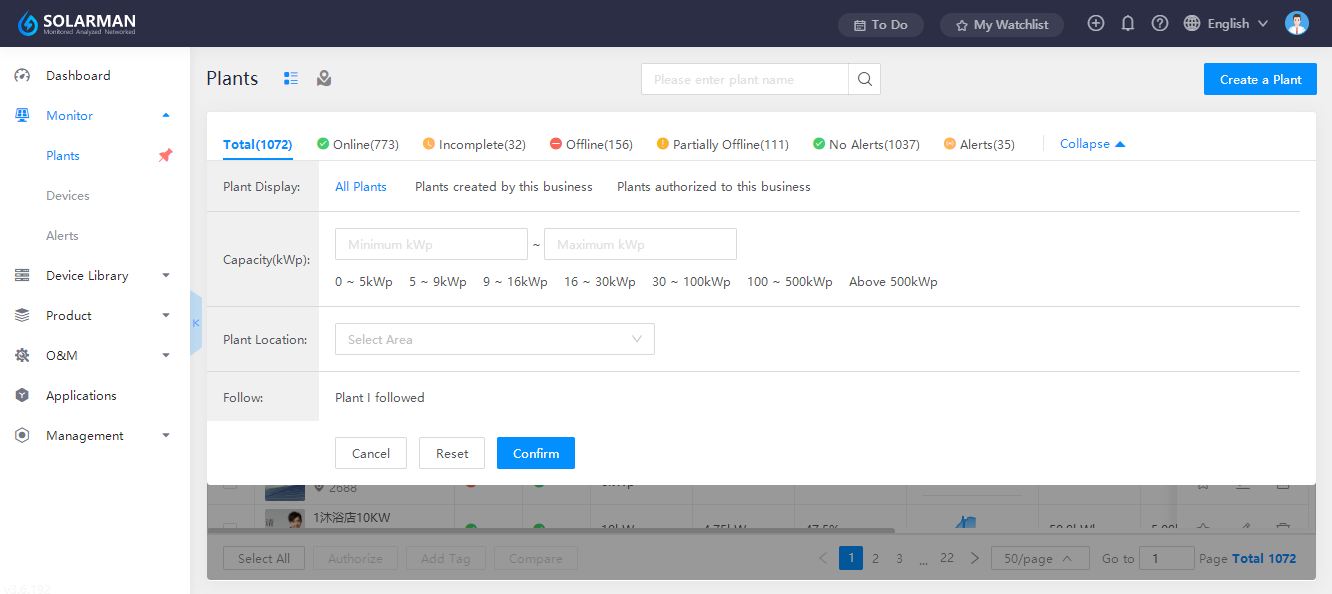The height and width of the screenshot is (594, 1332).
Task: Select Above 500kWp capacity range
Action: 893,282
